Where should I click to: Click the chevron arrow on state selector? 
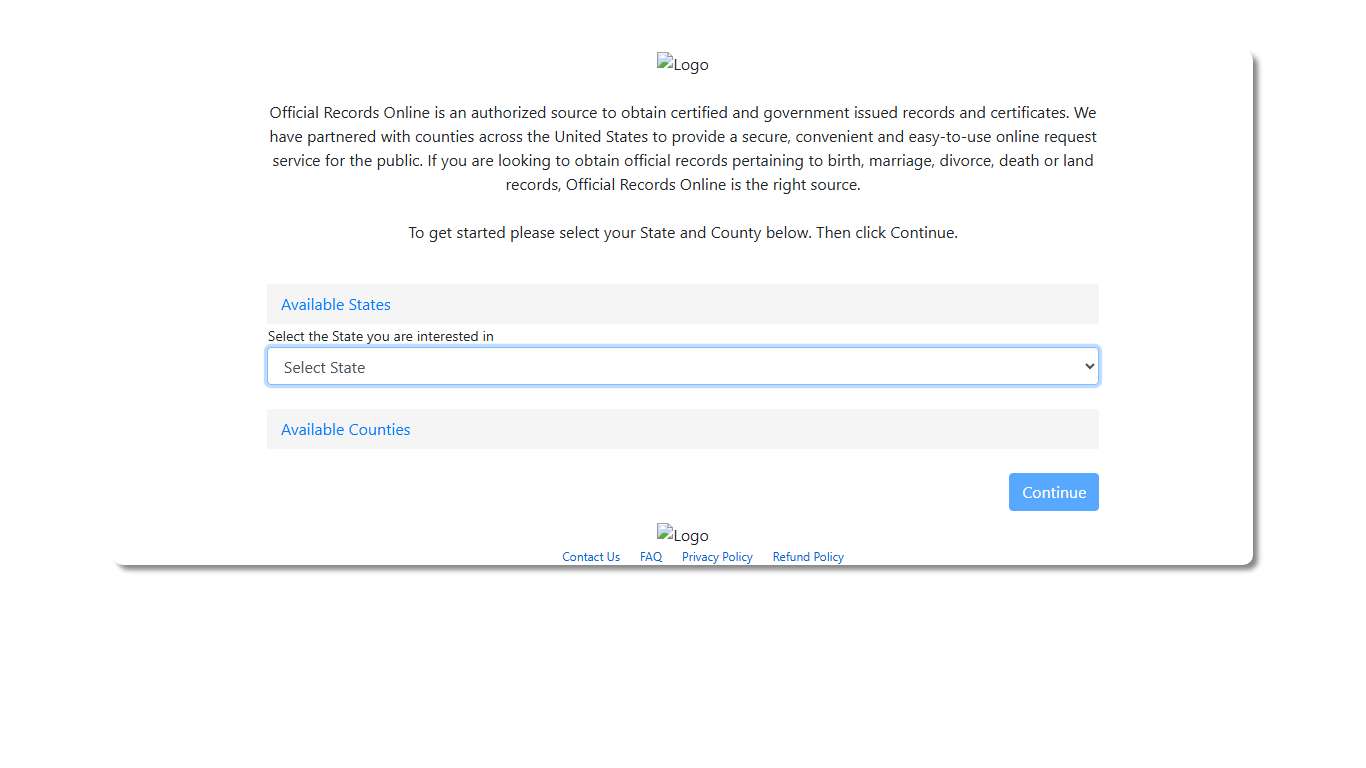(1089, 367)
